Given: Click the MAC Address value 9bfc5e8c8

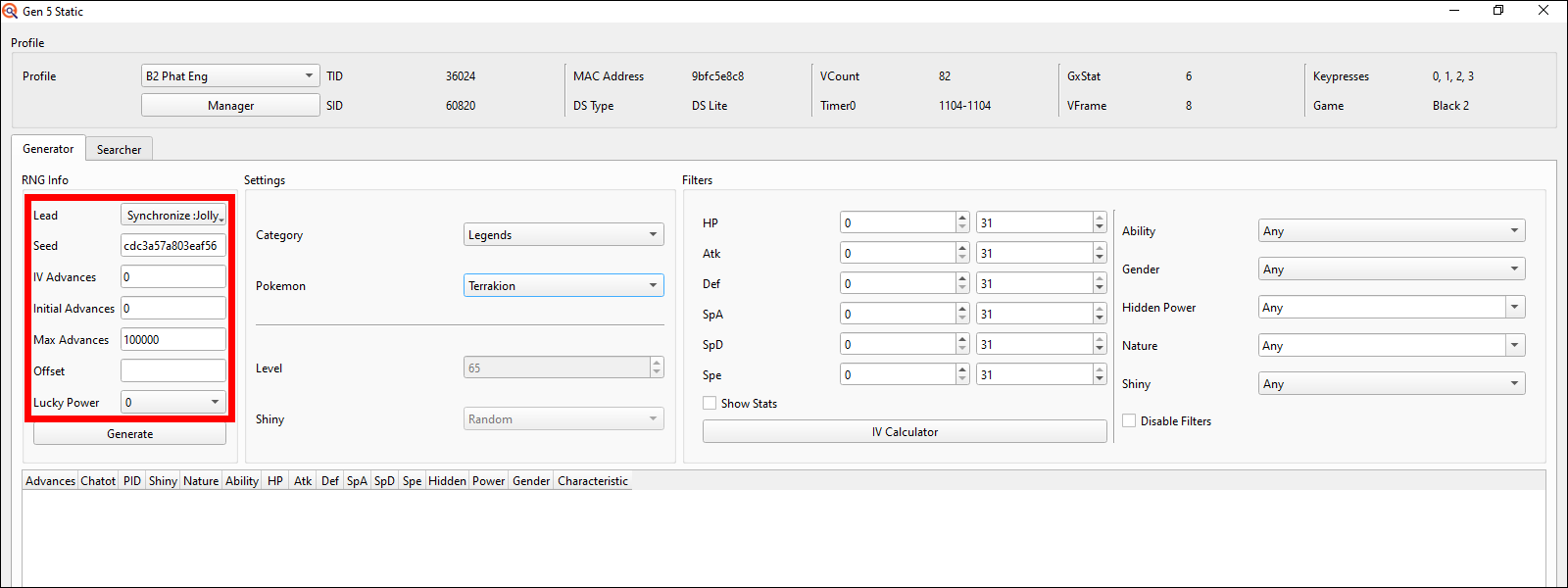Looking at the screenshot, I should coord(717,75).
